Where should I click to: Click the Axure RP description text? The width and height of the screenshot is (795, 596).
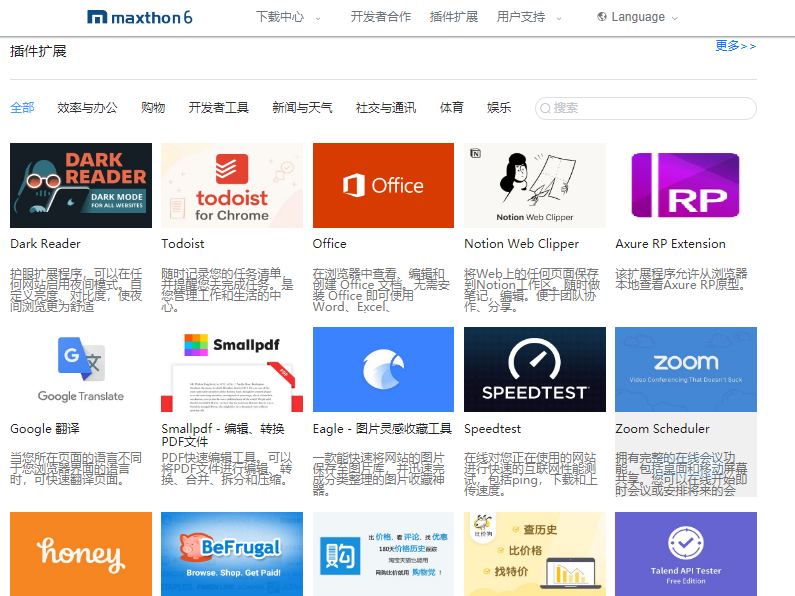pyautogui.click(x=681, y=279)
